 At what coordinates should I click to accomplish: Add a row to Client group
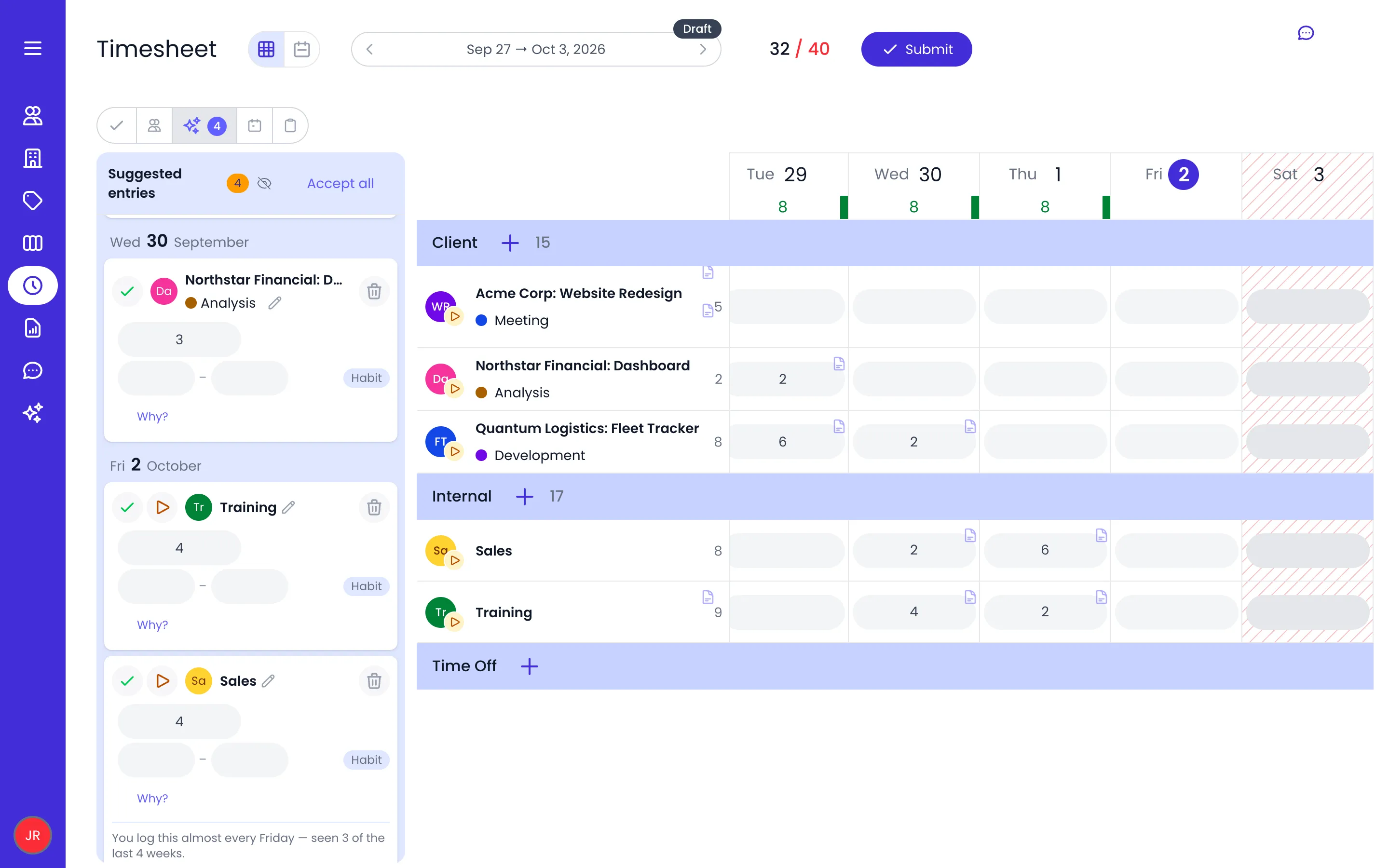510,242
